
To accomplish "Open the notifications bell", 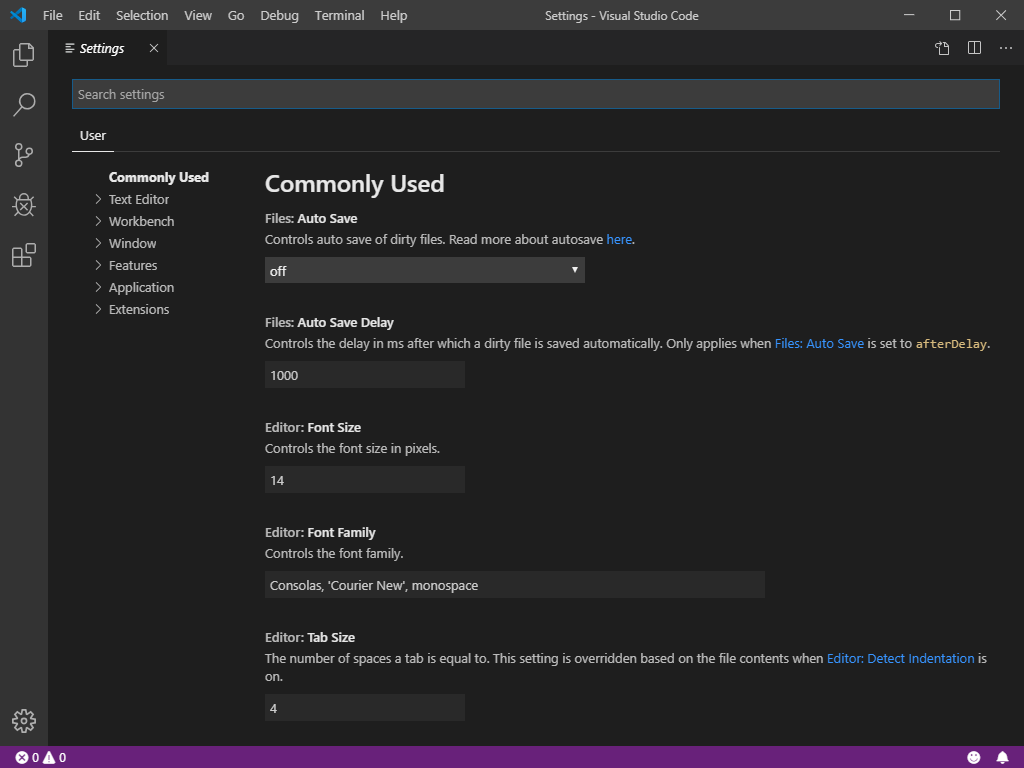I will [x=1002, y=758].
